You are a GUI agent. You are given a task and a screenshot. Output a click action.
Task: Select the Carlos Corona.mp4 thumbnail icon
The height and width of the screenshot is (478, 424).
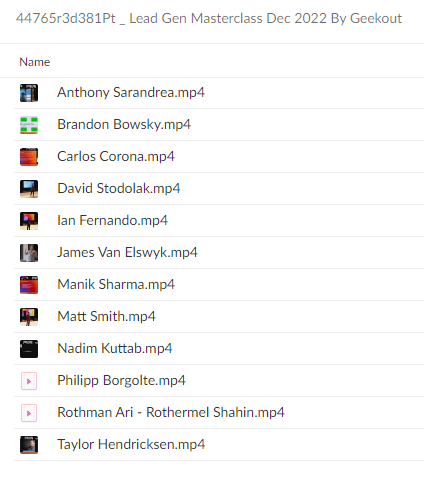(29, 157)
